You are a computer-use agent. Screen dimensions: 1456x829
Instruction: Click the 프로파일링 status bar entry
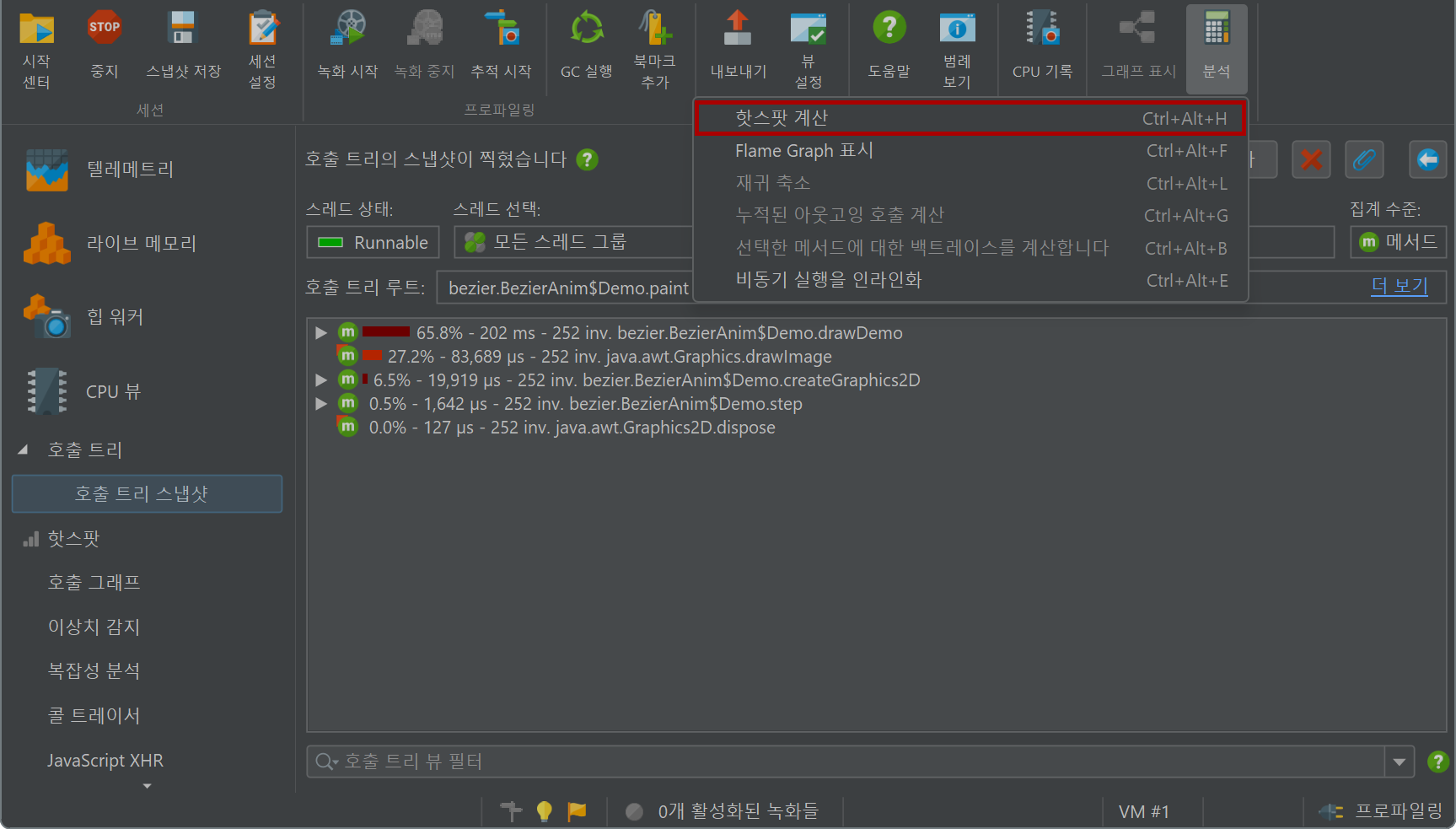[x=1383, y=811]
